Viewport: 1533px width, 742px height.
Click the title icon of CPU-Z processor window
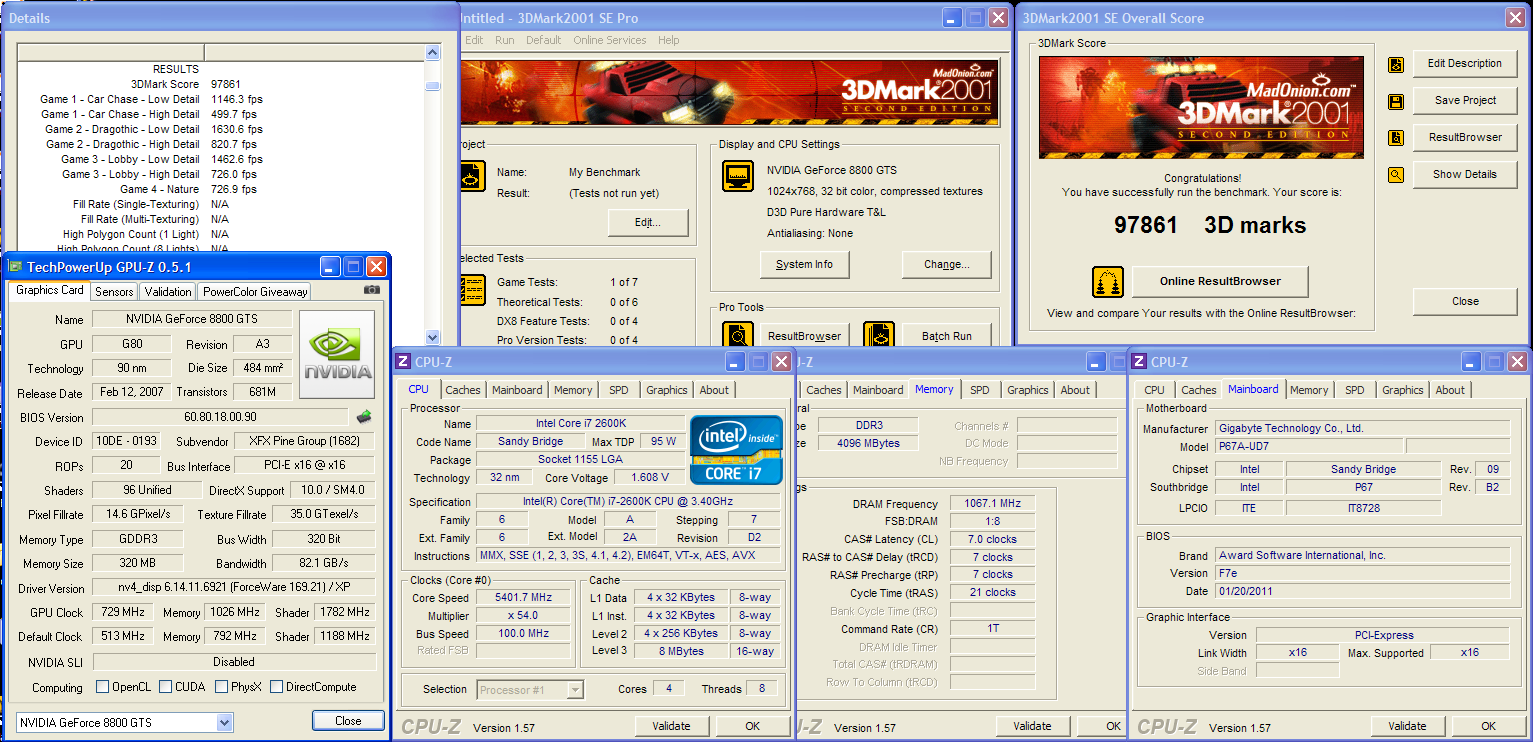[403, 362]
